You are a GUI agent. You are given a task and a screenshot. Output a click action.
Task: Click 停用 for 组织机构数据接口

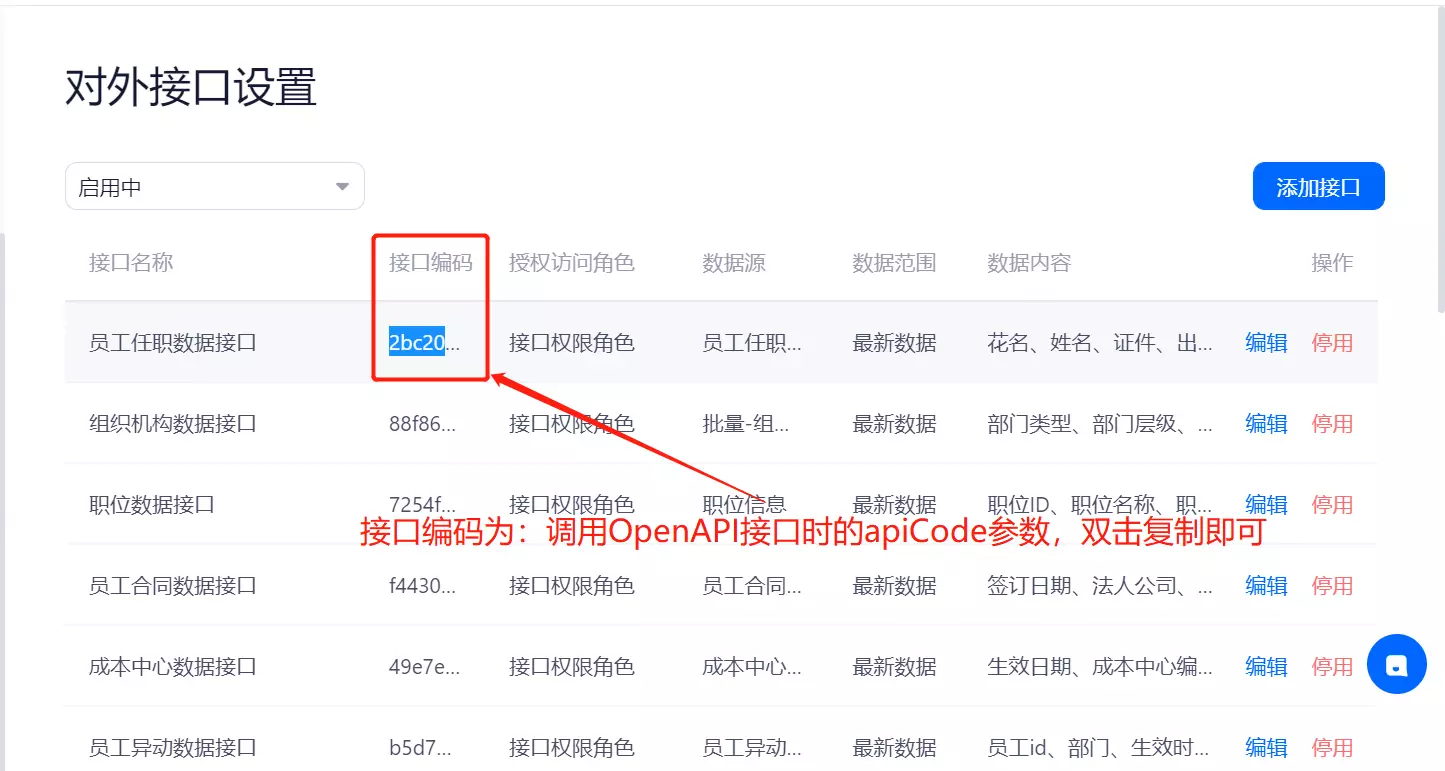pyautogui.click(x=1332, y=424)
